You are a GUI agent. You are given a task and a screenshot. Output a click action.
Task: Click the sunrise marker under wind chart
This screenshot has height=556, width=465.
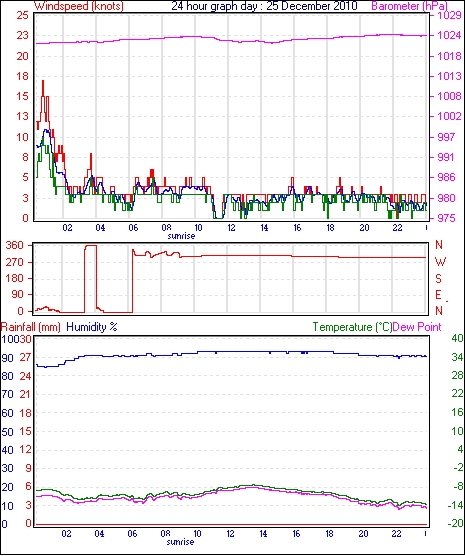click(x=181, y=236)
